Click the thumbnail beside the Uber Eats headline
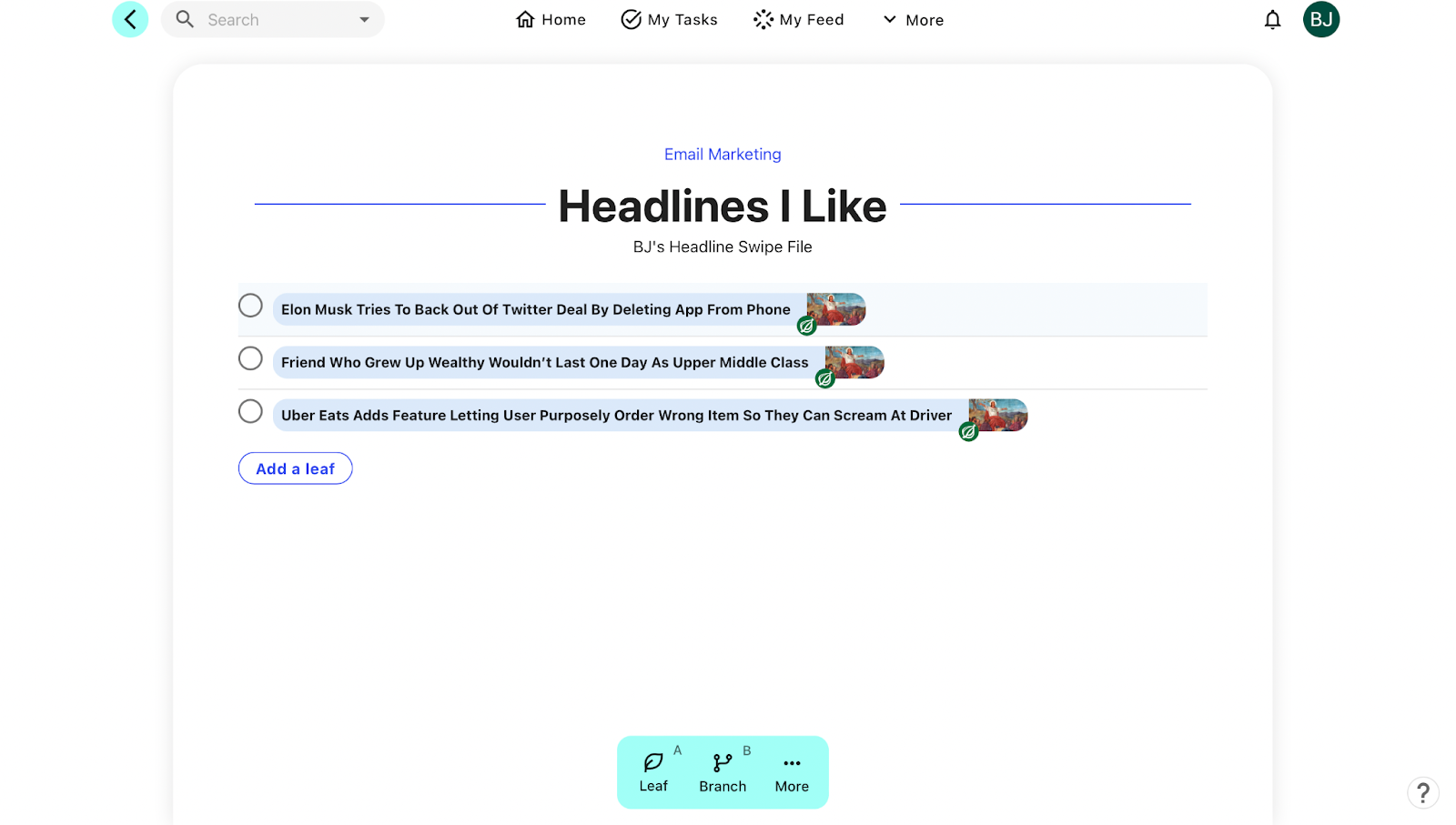The image size is (1456, 825). [x=998, y=415]
